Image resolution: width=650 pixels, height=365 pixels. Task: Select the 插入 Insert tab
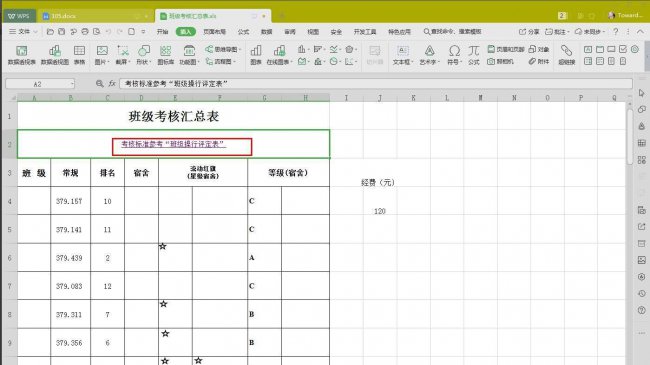[x=186, y=32]
